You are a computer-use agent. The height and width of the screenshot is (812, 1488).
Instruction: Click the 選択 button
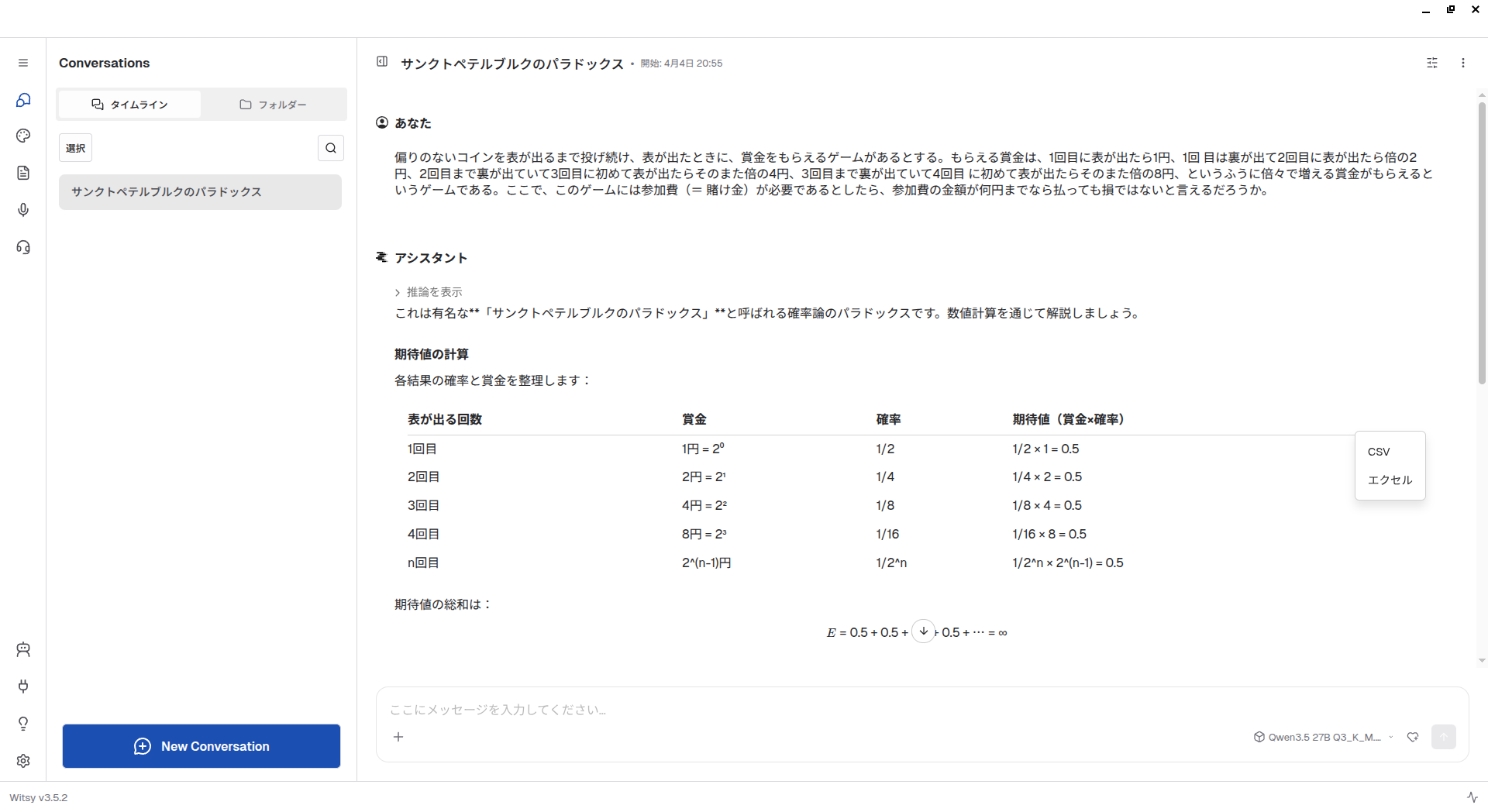point(75,148)
